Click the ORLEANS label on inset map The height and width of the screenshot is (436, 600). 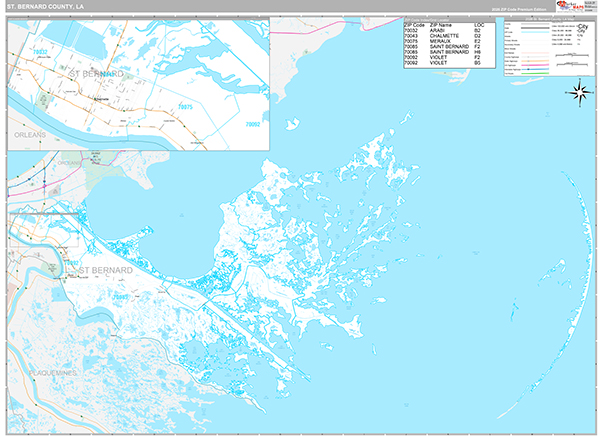pyautogui.click(x=30, y=135)
